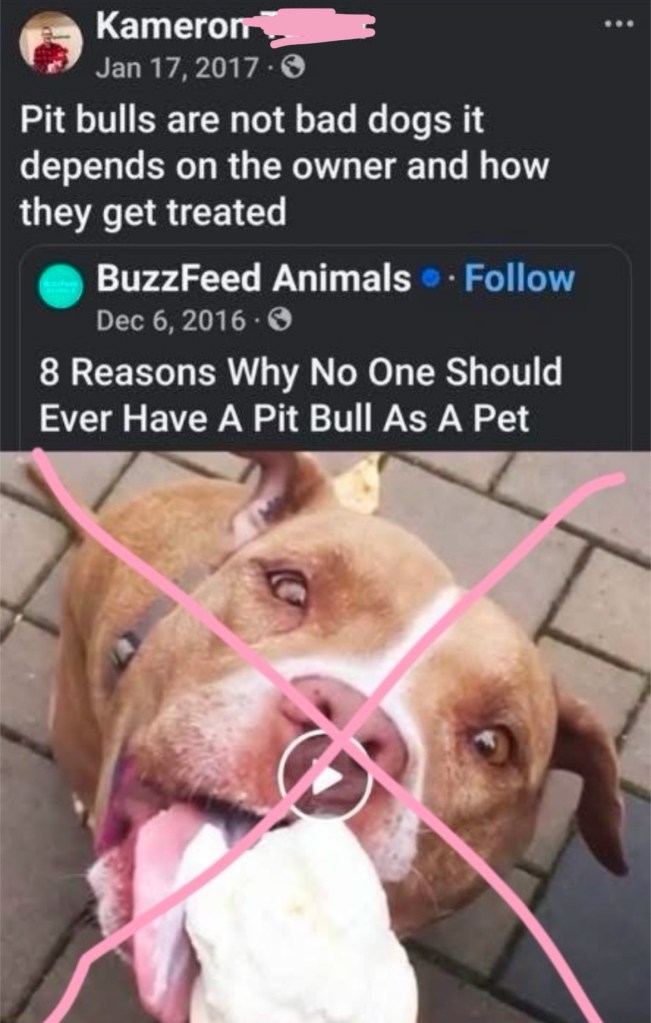Open the dog photo video thumbnail
Screen dimensions: 651x1023
[326, 737]
